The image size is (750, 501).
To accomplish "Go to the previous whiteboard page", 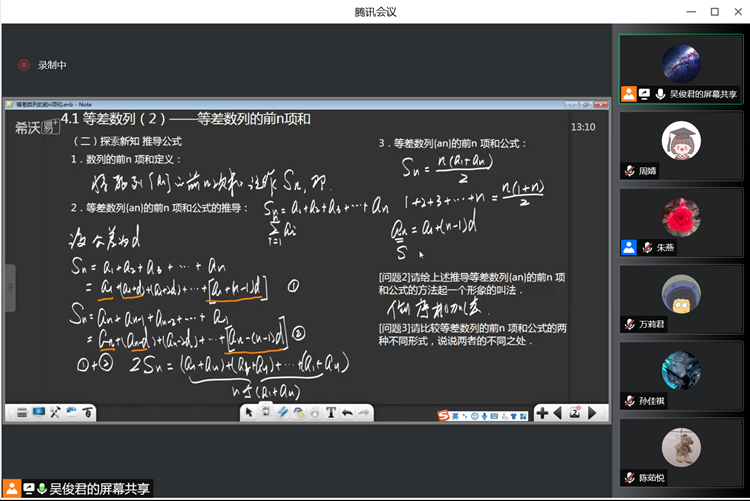I will click(557, 413).
